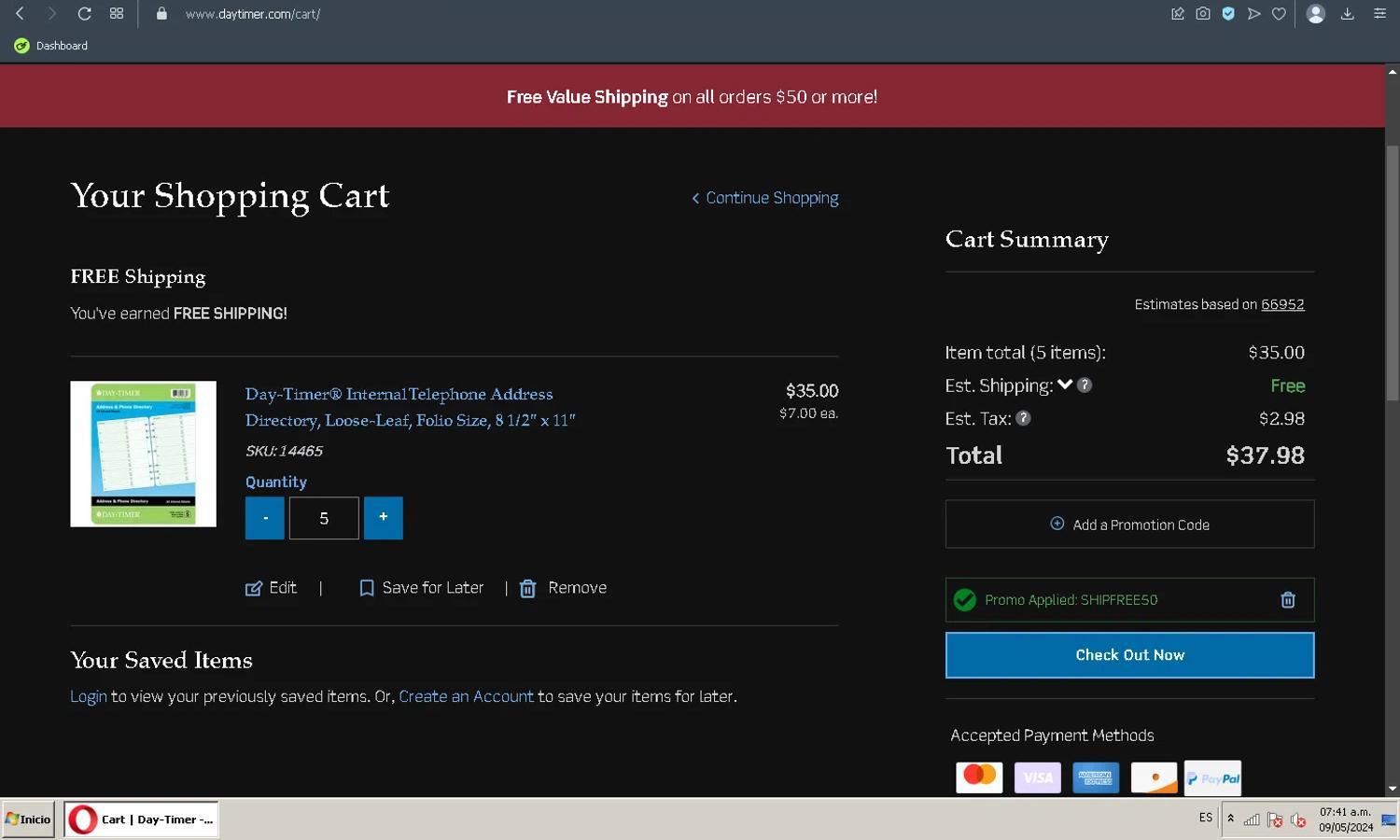Viewport: 1400px width, 840px height.
Task: Click the browser forward arrow
Action: (52, 14)
